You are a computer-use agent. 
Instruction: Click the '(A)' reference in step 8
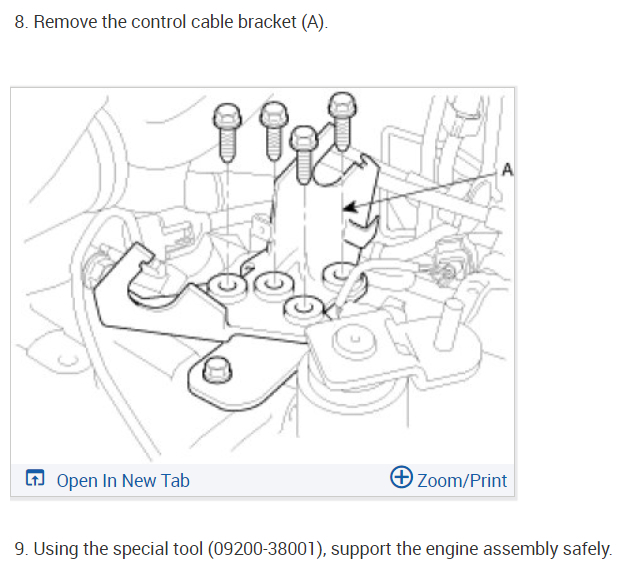pos(312,22)
